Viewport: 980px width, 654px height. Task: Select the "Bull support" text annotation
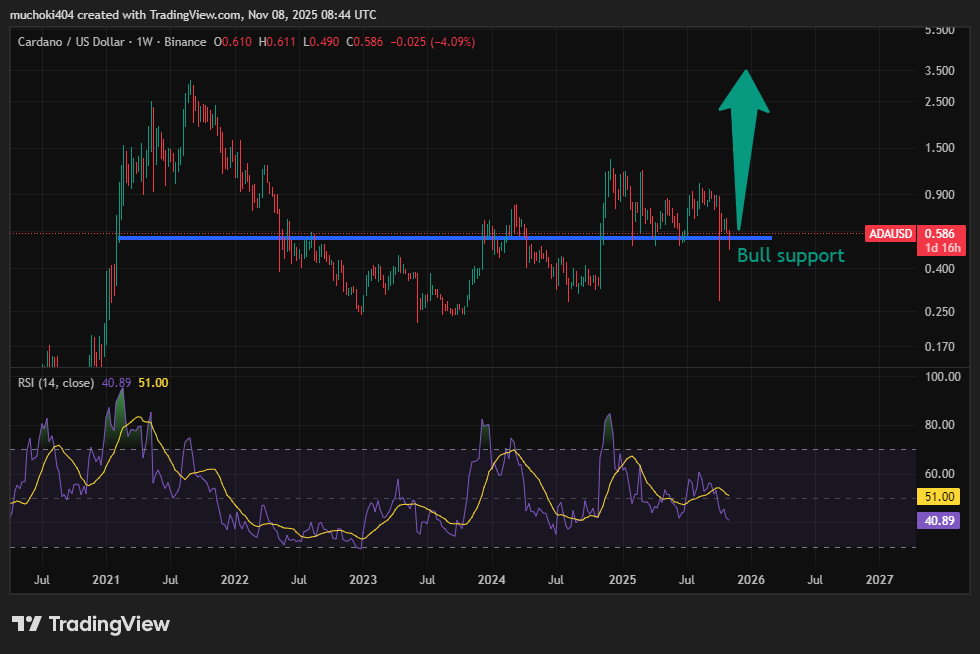pos(790,256)
